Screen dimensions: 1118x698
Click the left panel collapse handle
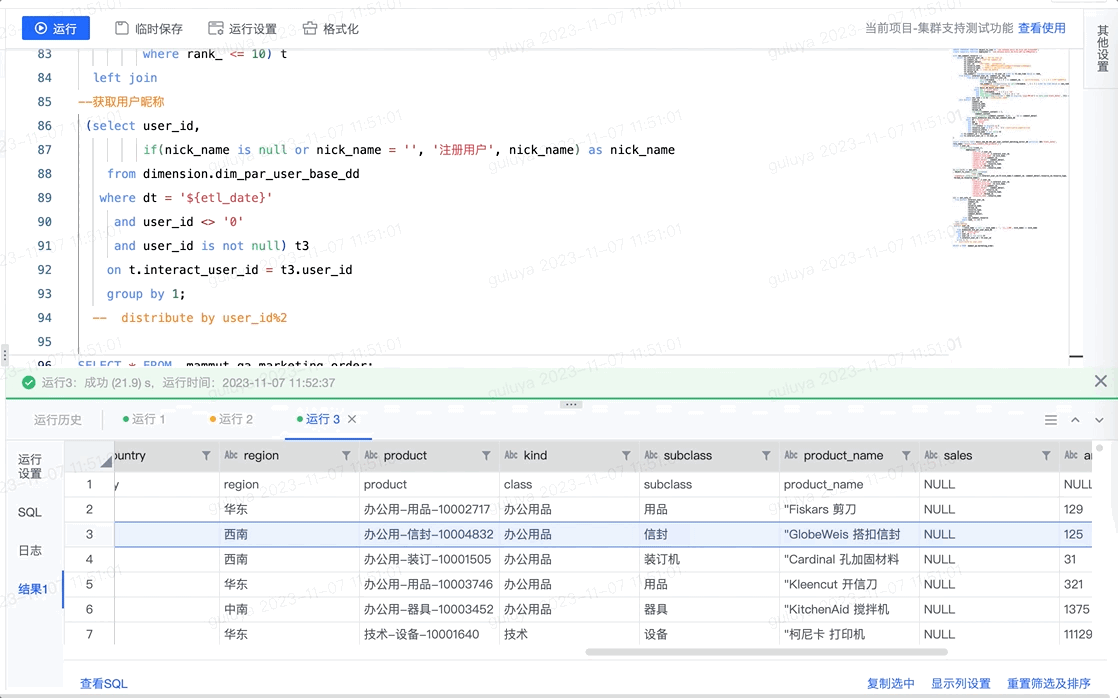click(x=5, y=354)
